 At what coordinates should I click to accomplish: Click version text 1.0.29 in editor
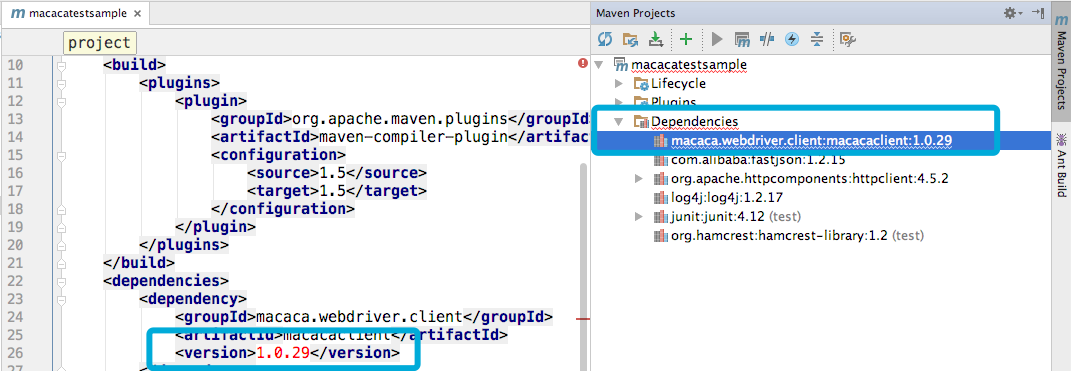click(283, 353)
